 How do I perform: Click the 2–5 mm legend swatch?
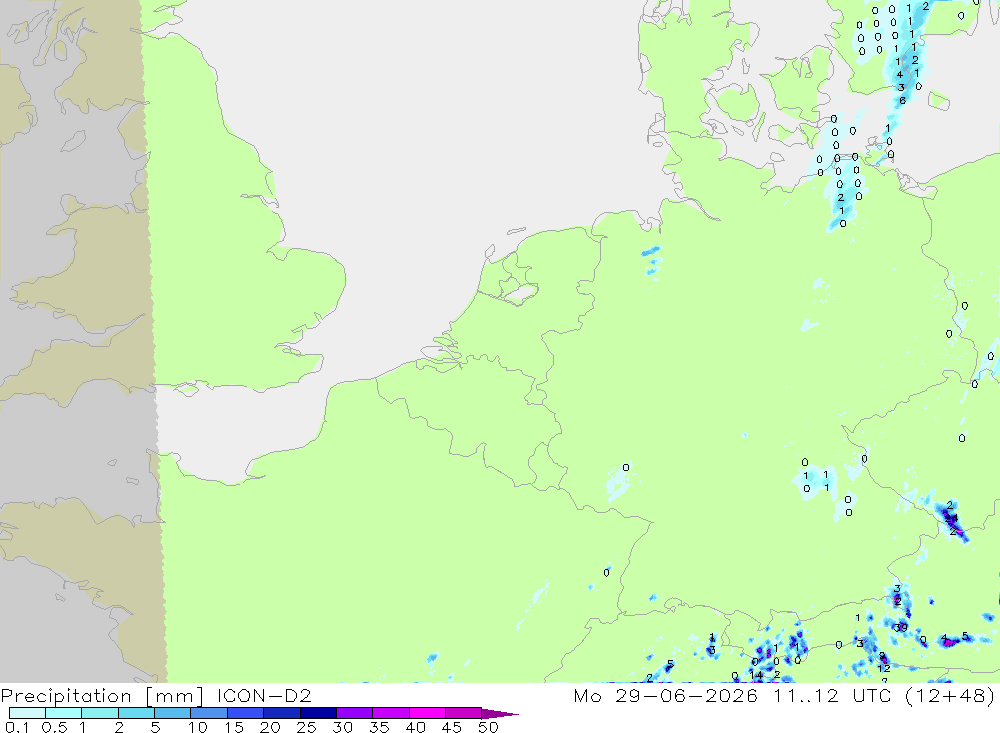(x=136, y=713)
